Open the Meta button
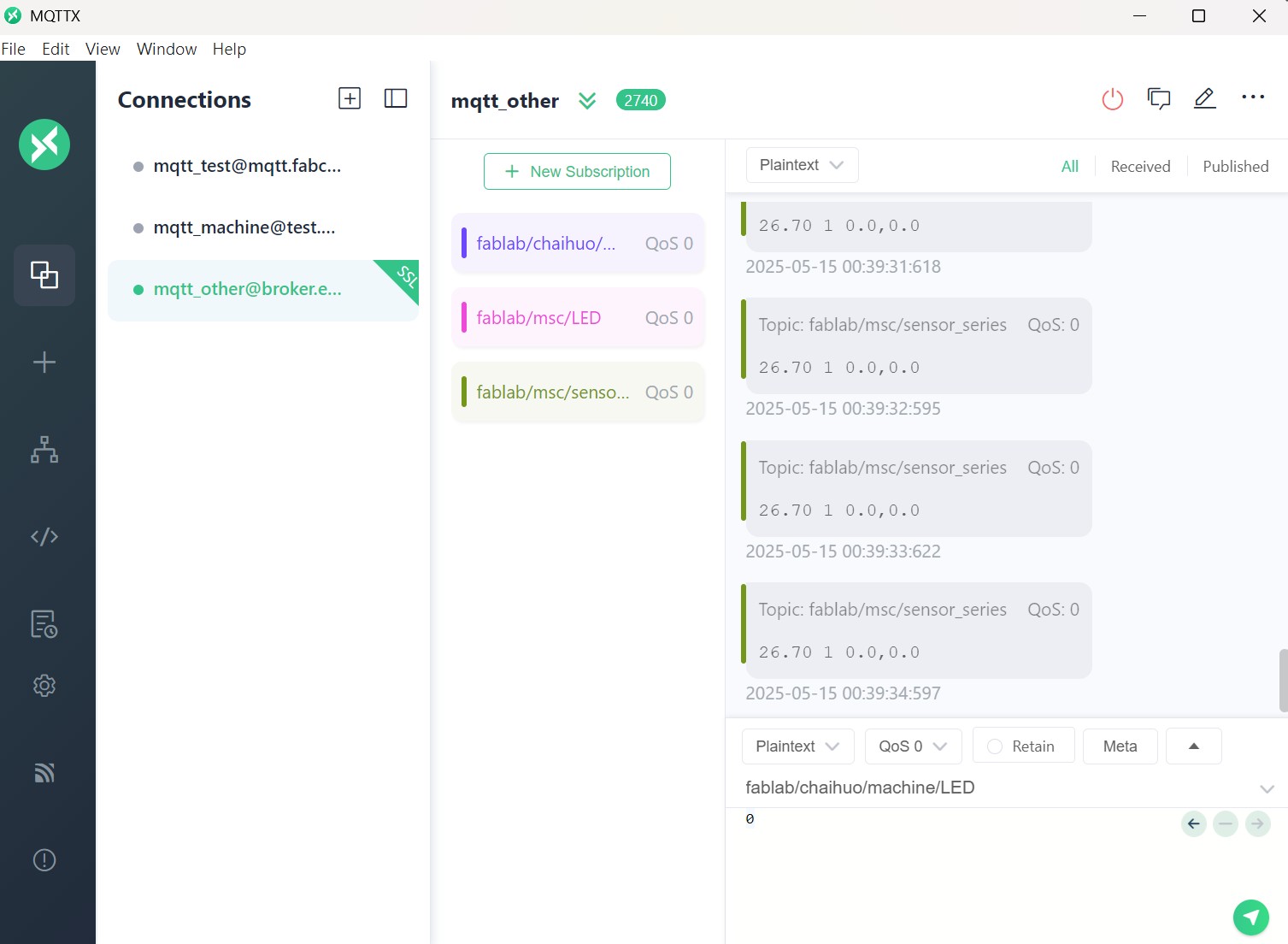Screen dimensions: 1288x944 pyautogui.click(x=1120, y=746)
